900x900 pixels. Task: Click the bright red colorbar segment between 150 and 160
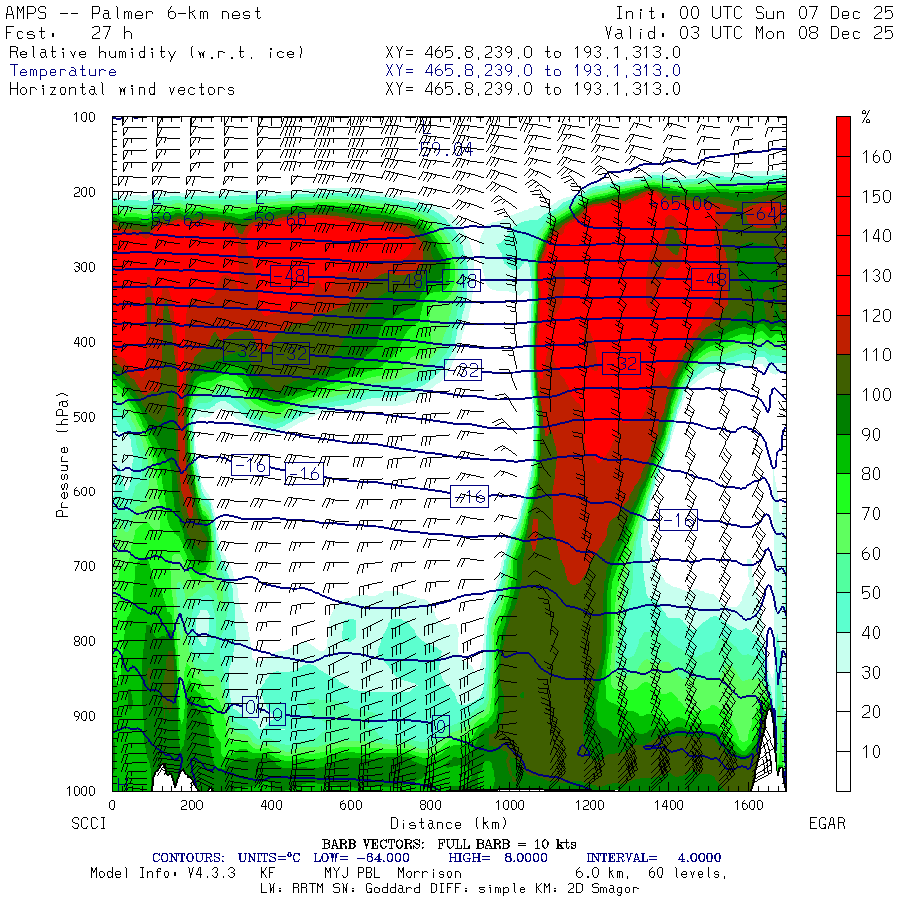click(x=843, y=176)
